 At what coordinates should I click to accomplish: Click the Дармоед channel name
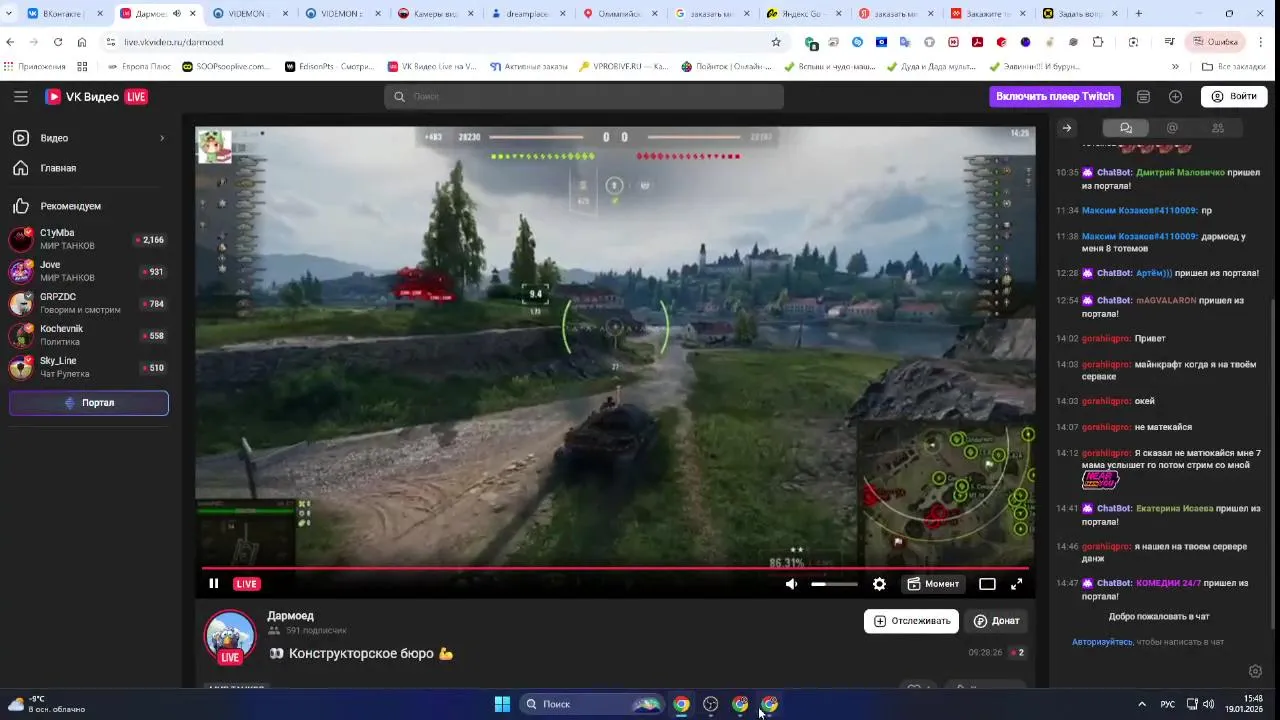(290, 616)
